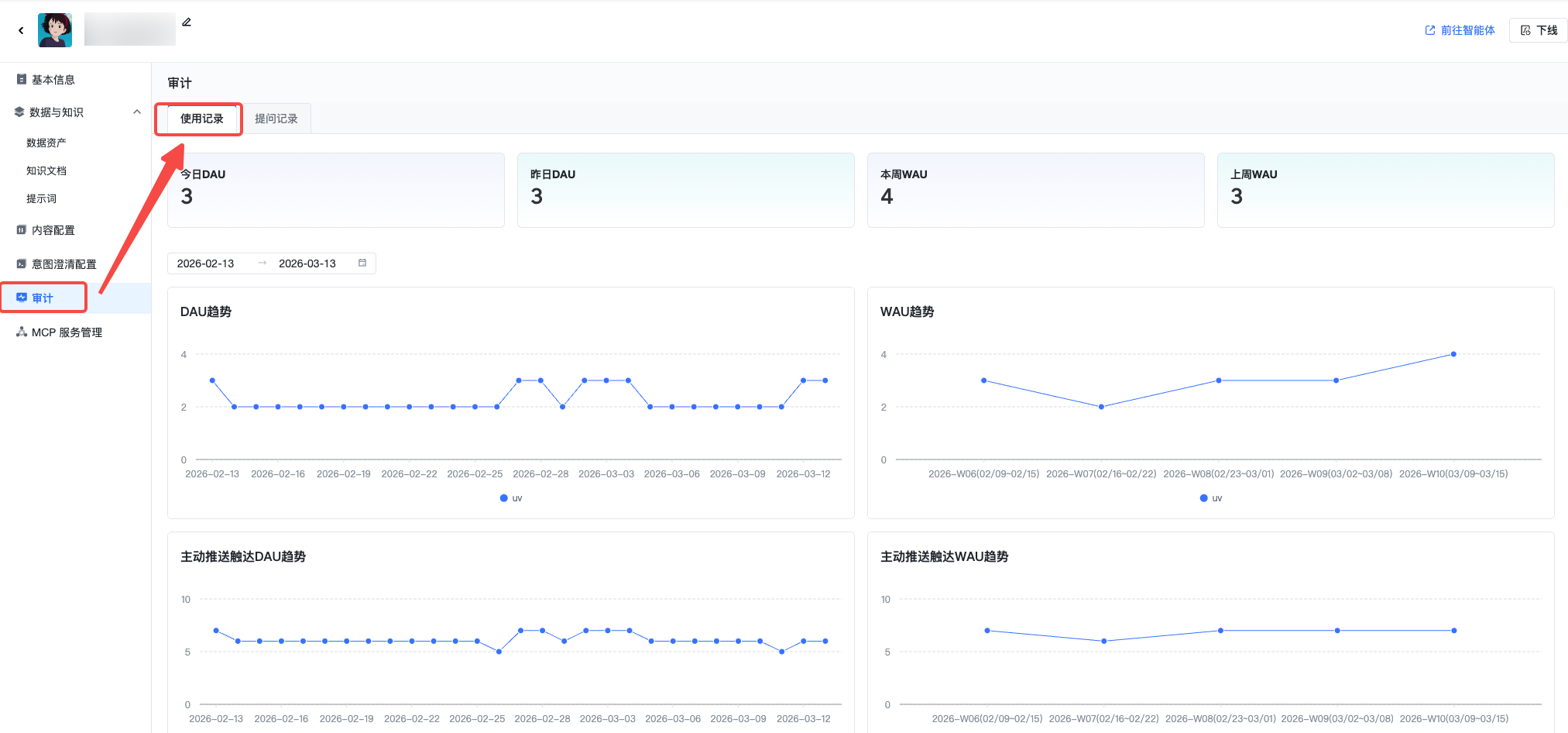The width and height of the screenshot is (1568, 733).
Task: Switch to the 提问记录 tab
Action: tap(276, 119)
